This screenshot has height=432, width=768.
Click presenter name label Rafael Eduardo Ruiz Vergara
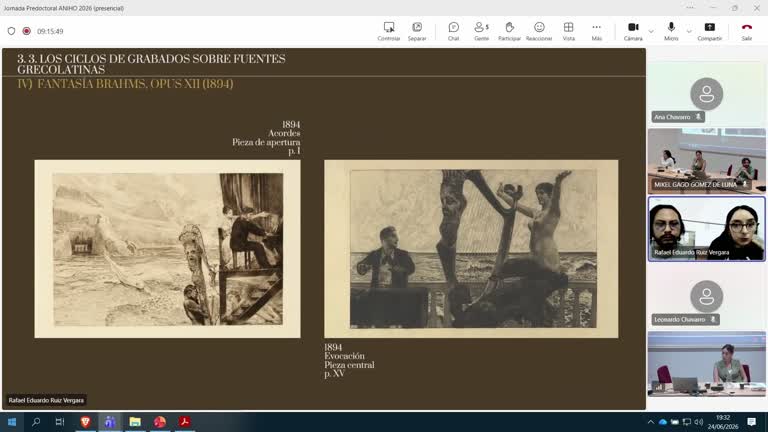46,400
